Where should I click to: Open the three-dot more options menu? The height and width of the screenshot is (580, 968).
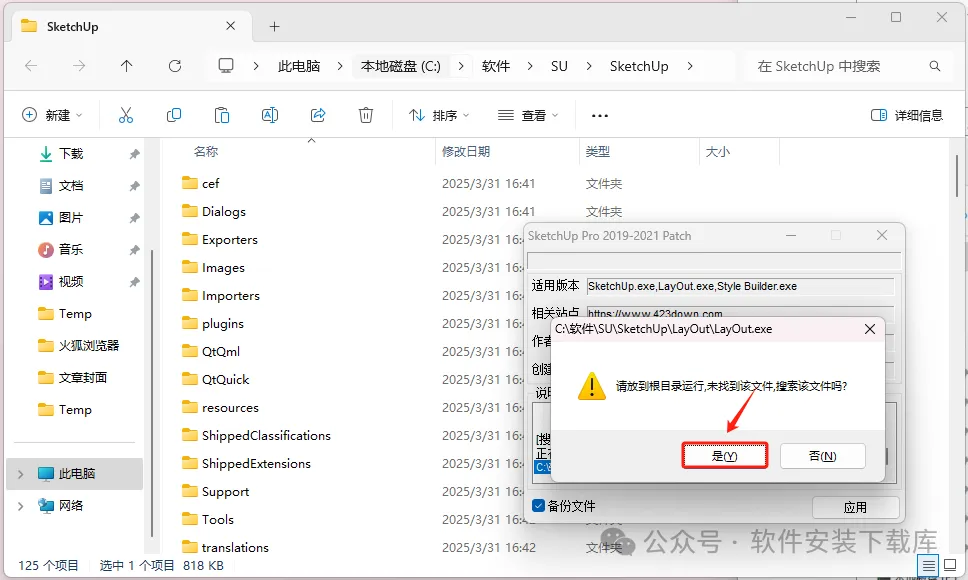click(x=599, y=115)
